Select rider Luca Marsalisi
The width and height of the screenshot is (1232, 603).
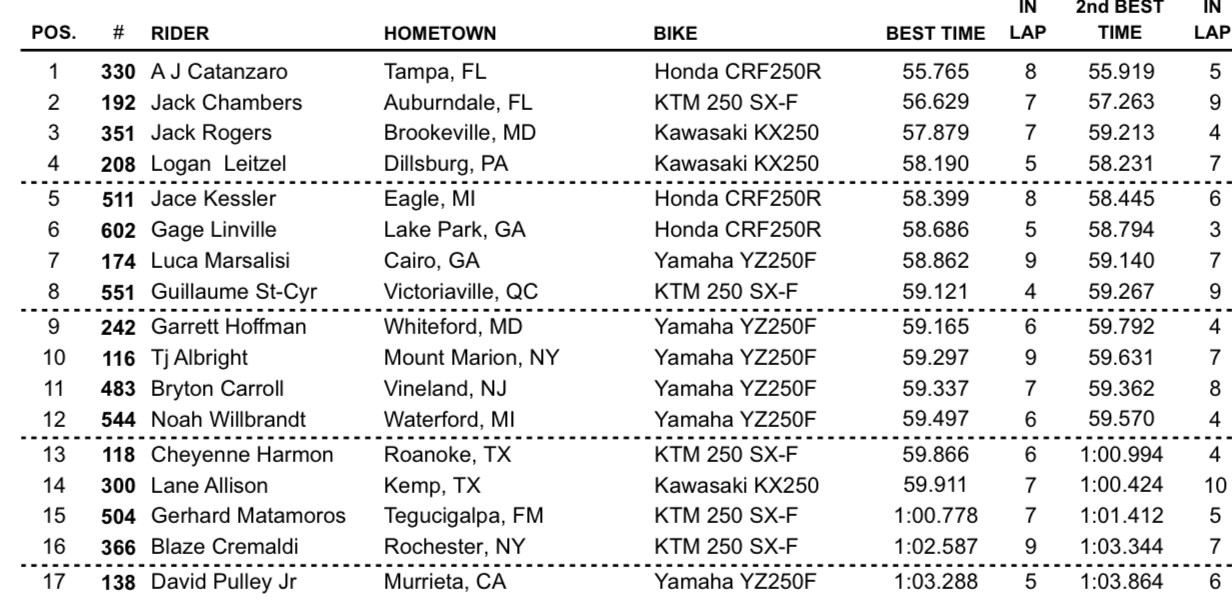(x=206, y=260)
